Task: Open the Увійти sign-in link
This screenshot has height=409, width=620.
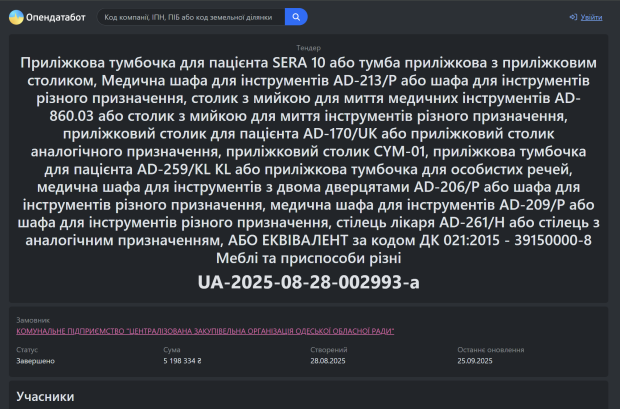Action: [592, 17]
